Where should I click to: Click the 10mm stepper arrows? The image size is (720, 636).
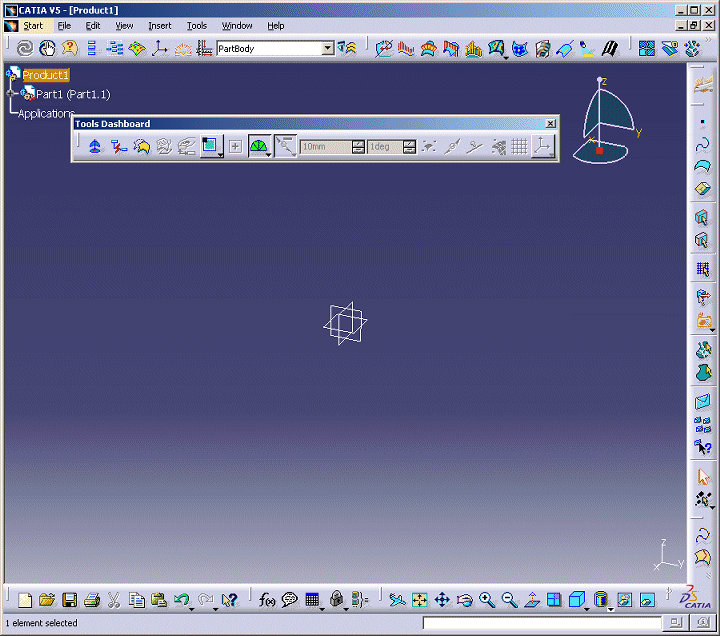click(358, 147)
